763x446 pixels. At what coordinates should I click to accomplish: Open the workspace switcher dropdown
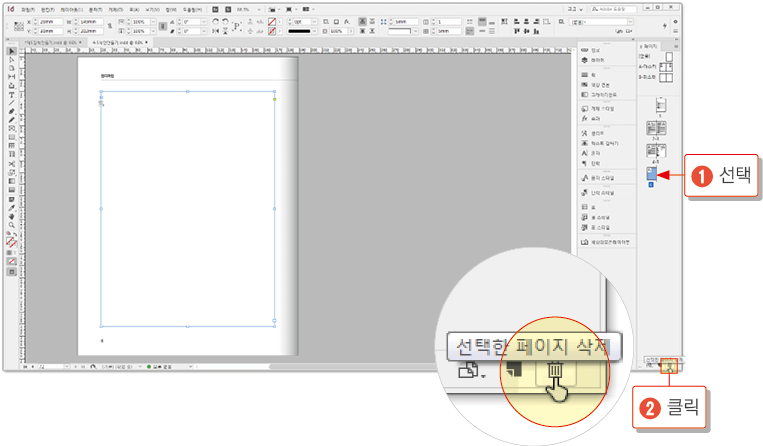(575, 9)
